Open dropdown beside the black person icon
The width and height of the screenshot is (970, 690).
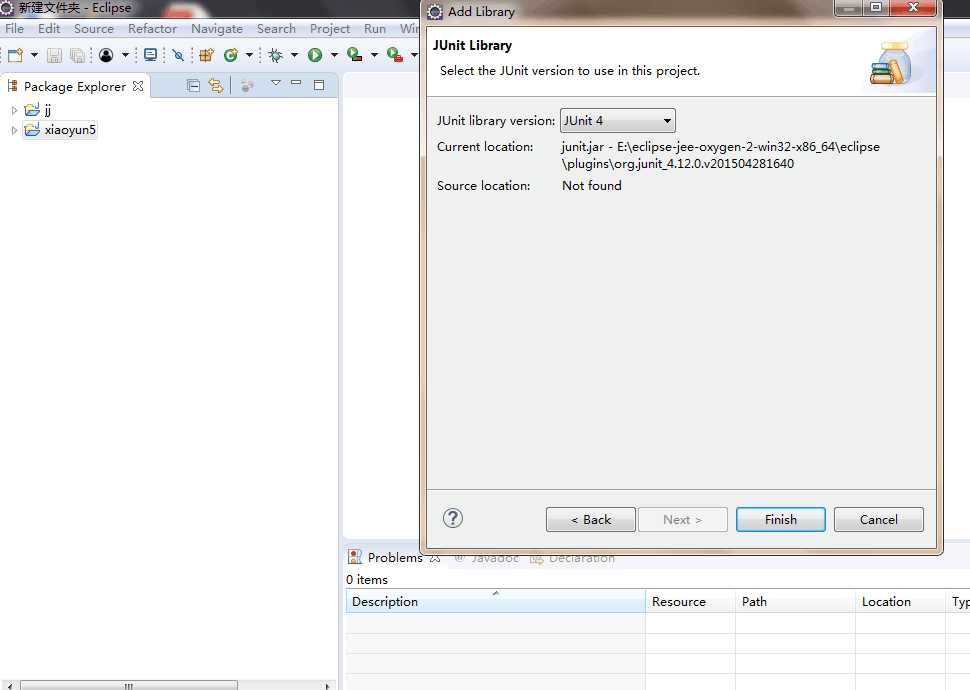click(x=125, y=55)
